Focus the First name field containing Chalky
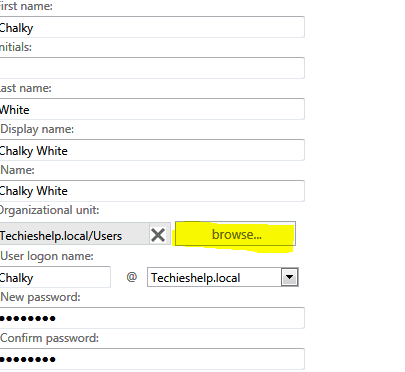The image size is (405, 372). [152, 27]
